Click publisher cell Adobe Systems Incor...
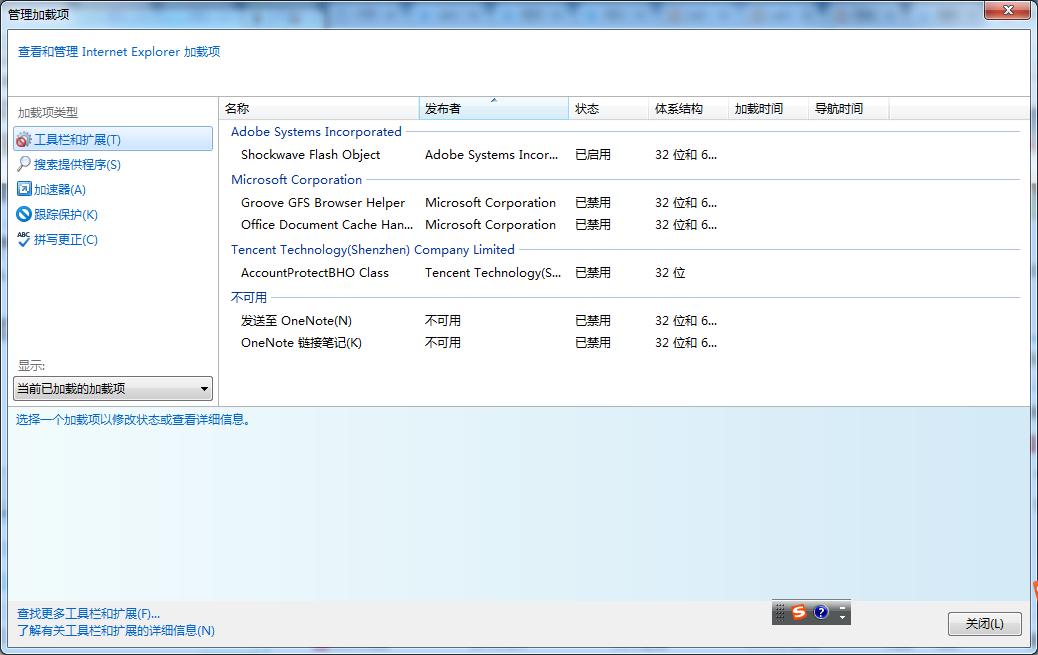Image resolution: width=1038 pixels, height=655 pixels. coord(491,154)
